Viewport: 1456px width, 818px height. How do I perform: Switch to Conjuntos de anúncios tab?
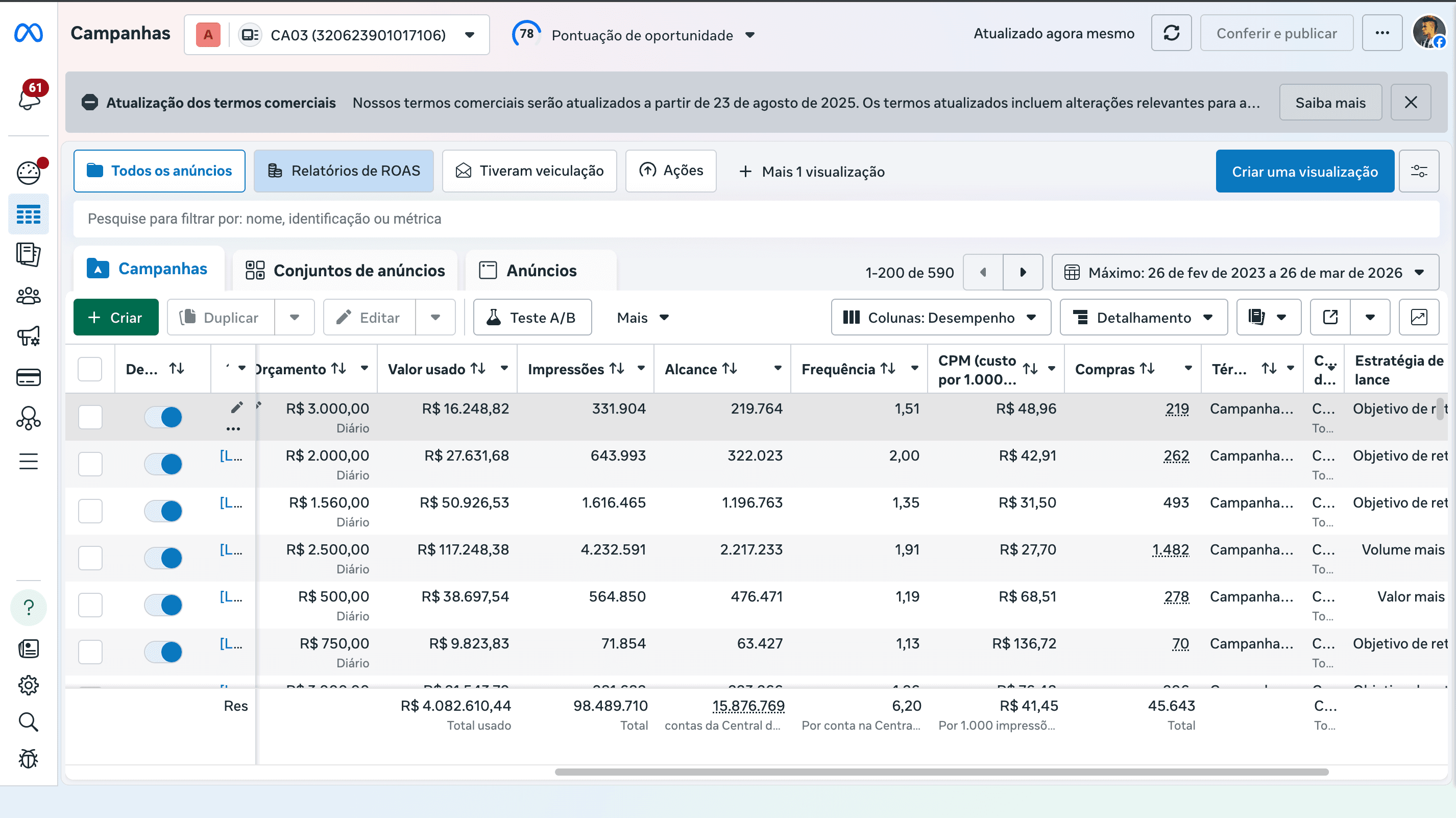(x=345, y=270)
